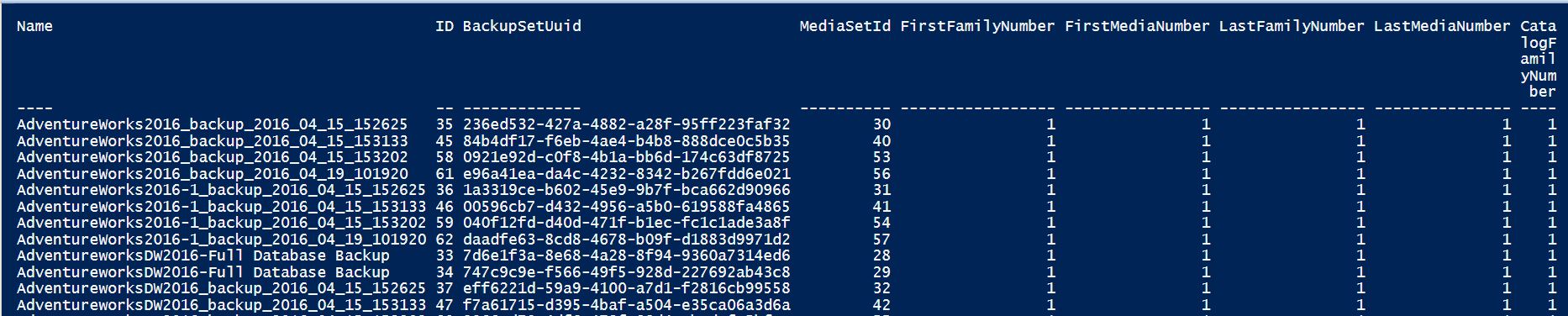Click the MediaSetId column header
The width and height of the screenshot is (1568, 316).
[x=845, y=26]
